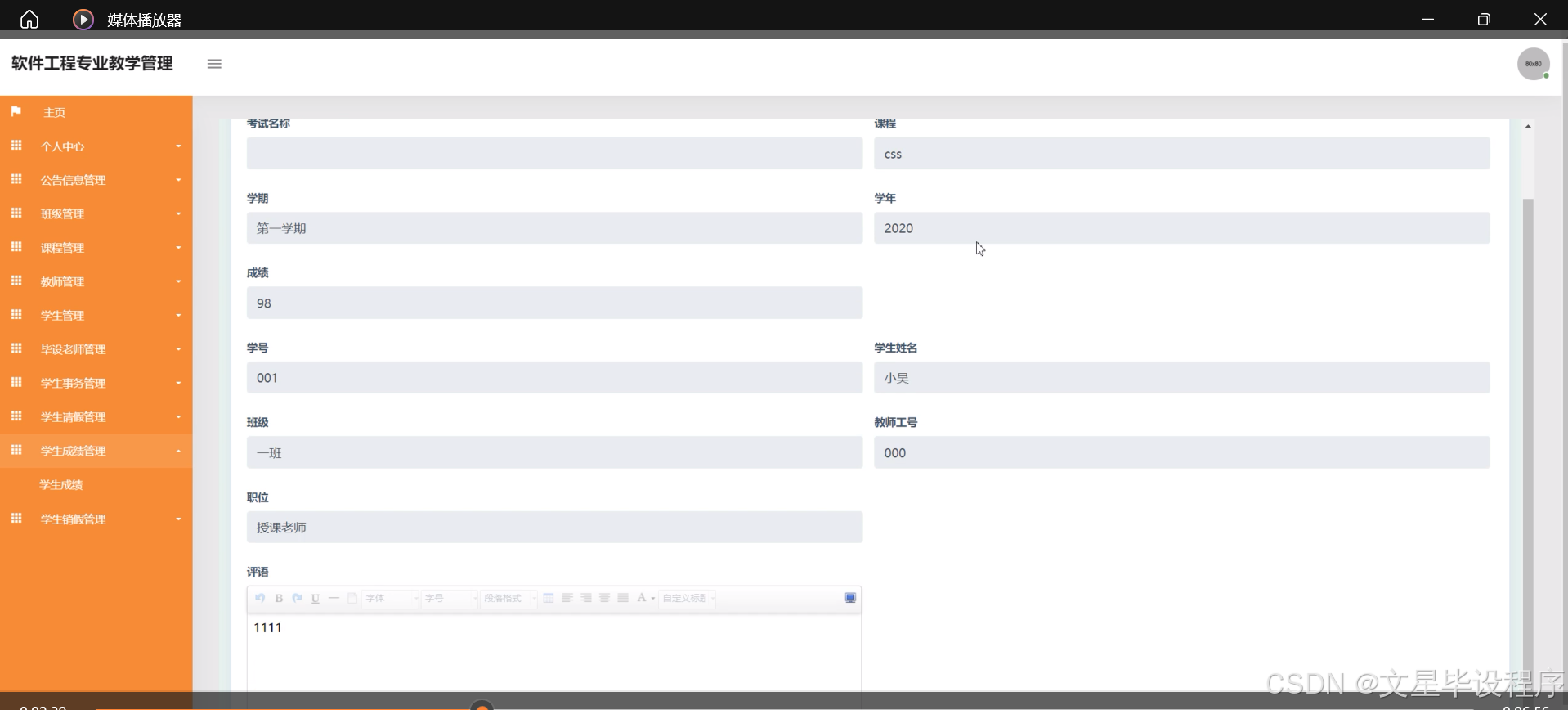Open the 段落格式 paragraph format dropdown
The width and height of the screenshot is (1568, 710).
[x=508, y=598]
